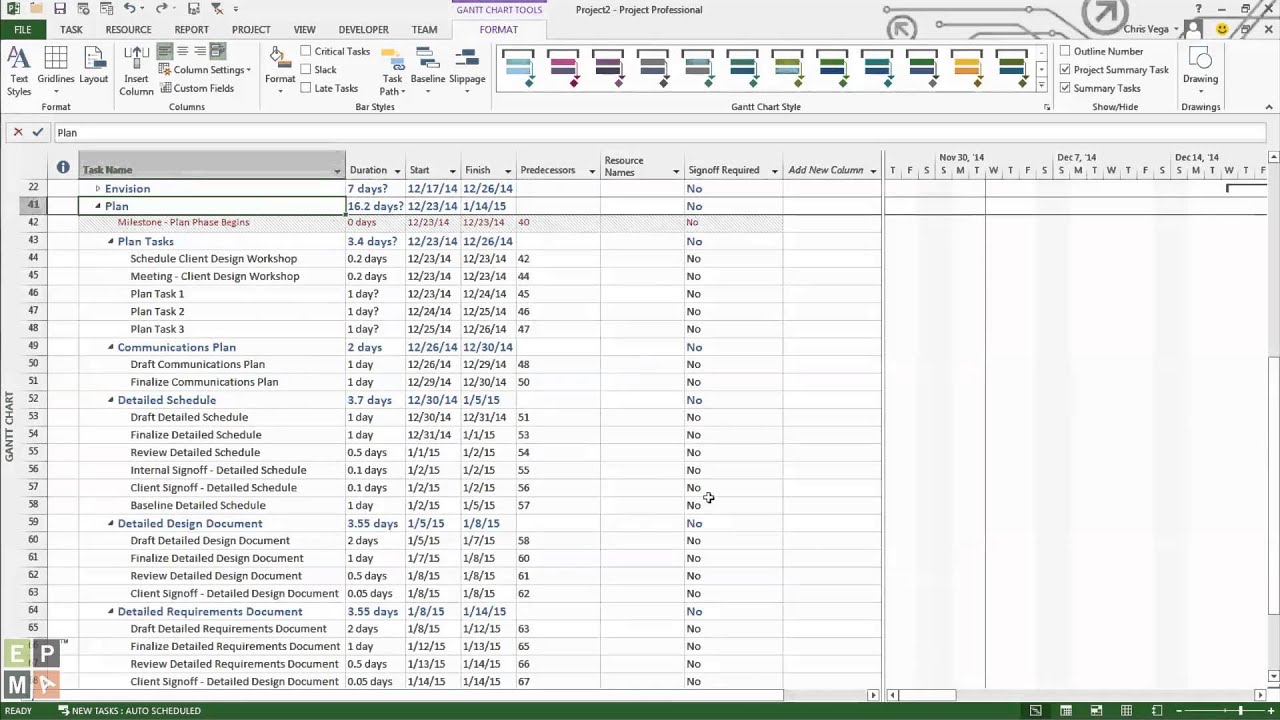Select the yellow-orange Gantt chart style
This screenshot has width=1280, height=720.
(967, 69)
